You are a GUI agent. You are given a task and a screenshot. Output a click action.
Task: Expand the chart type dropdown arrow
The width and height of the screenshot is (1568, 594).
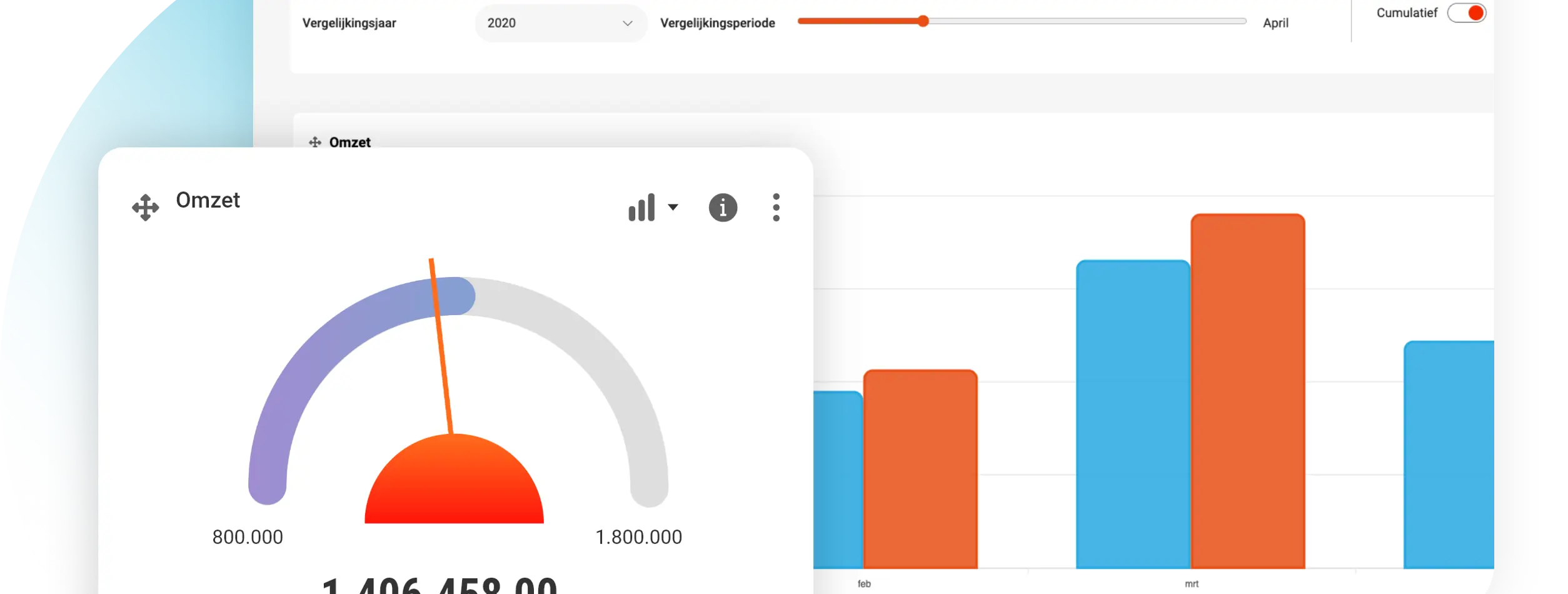pyautogui.click(x=673, y=208)
